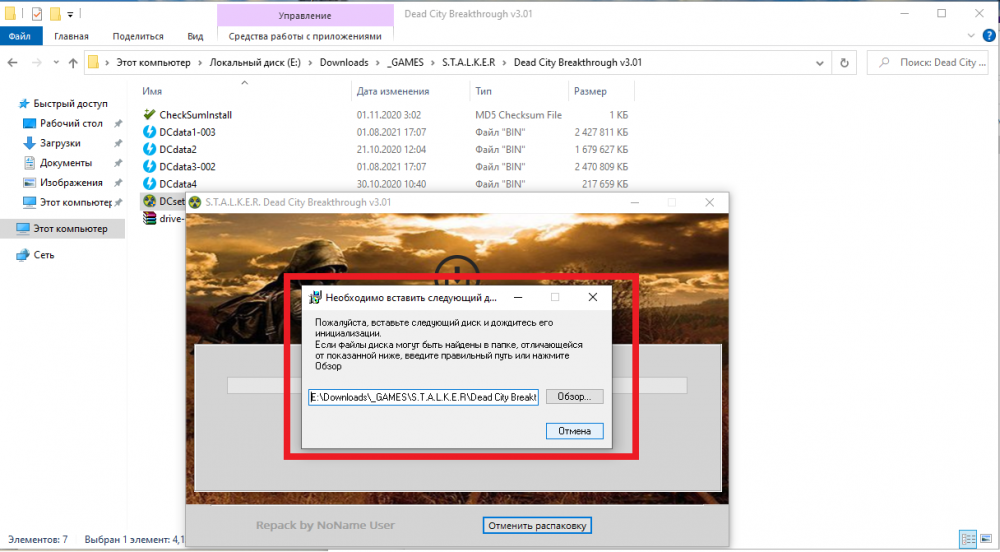The height and width of the screenshot is (552, 1000).
Task: Minimize the S.T.A.L.K.E.R. installer window
Action: coord(635,202)
